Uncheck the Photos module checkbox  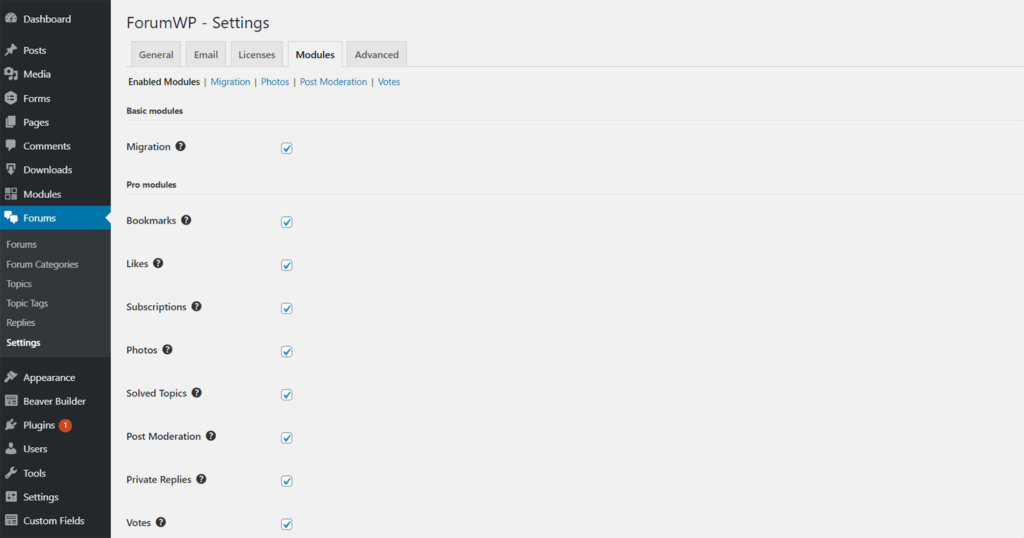(x=287, y=351)
